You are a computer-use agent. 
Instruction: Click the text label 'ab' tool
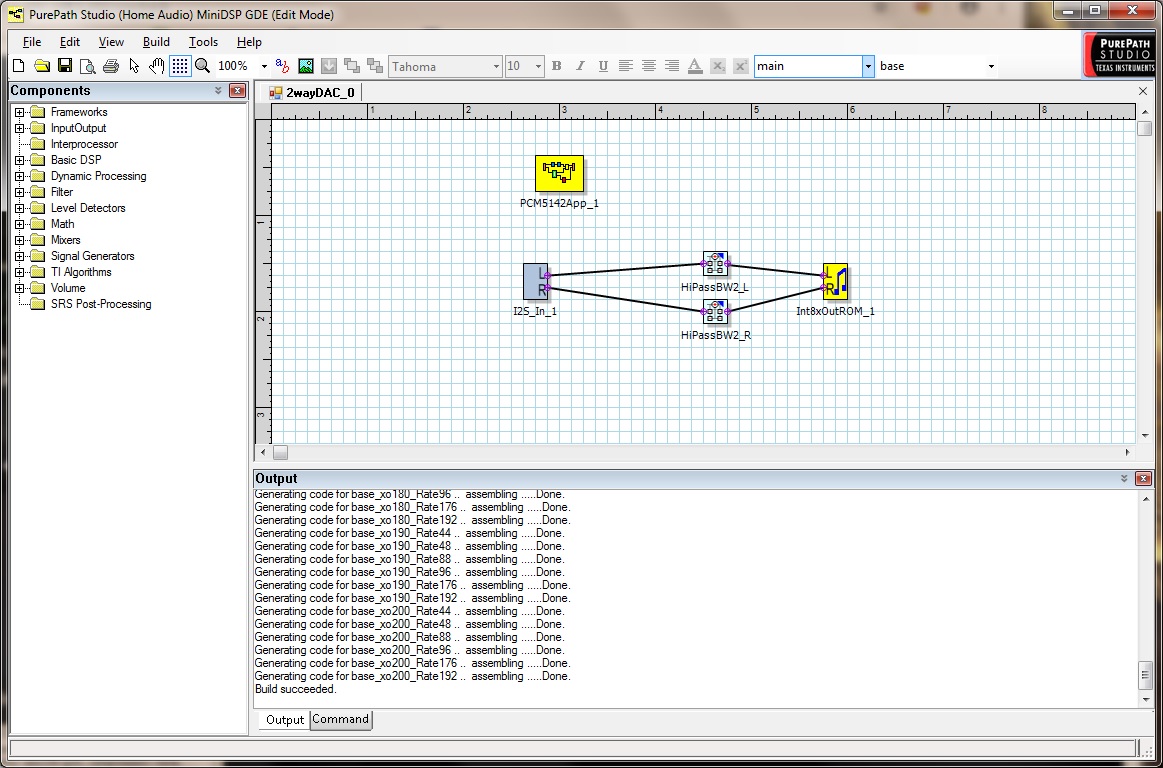coord(282,66)
